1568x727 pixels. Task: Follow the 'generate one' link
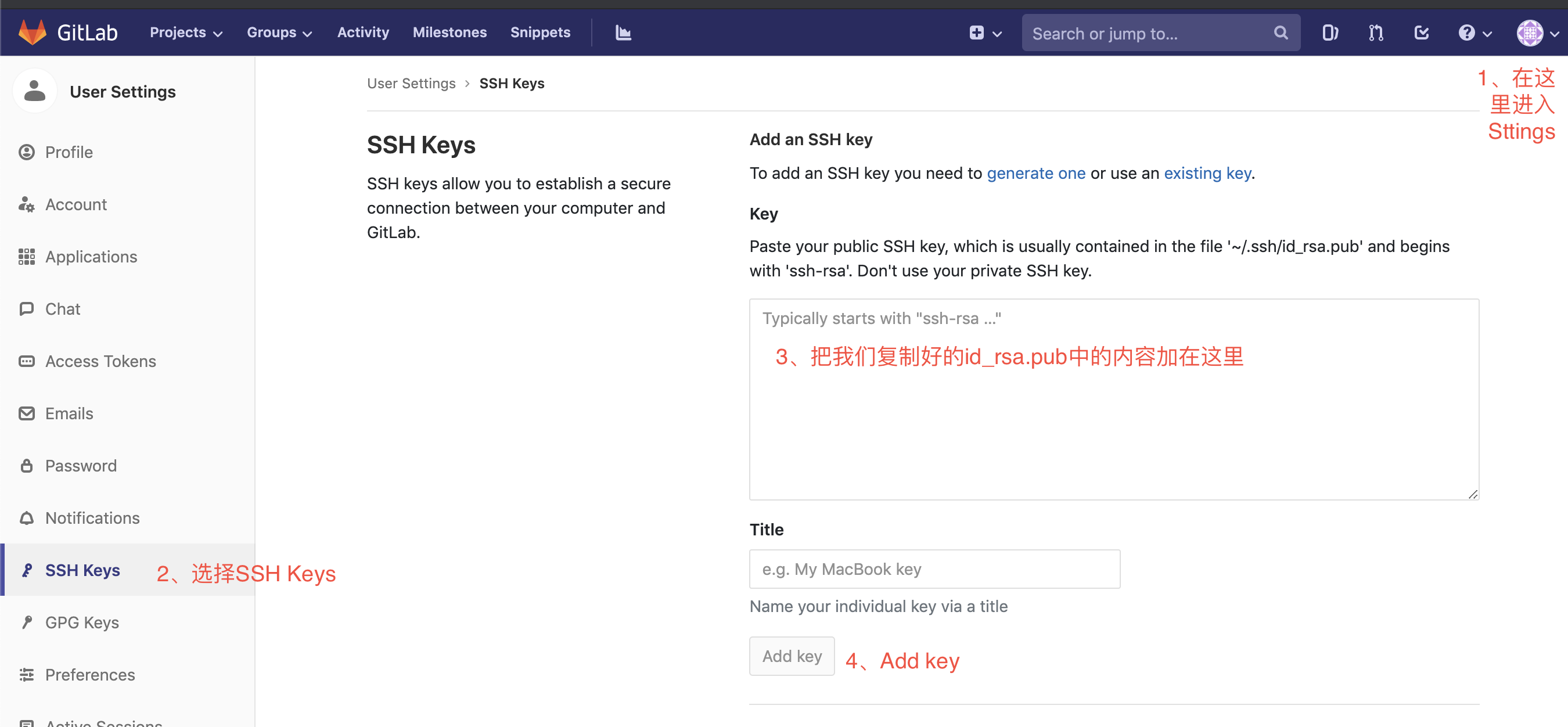[1036, 174]
